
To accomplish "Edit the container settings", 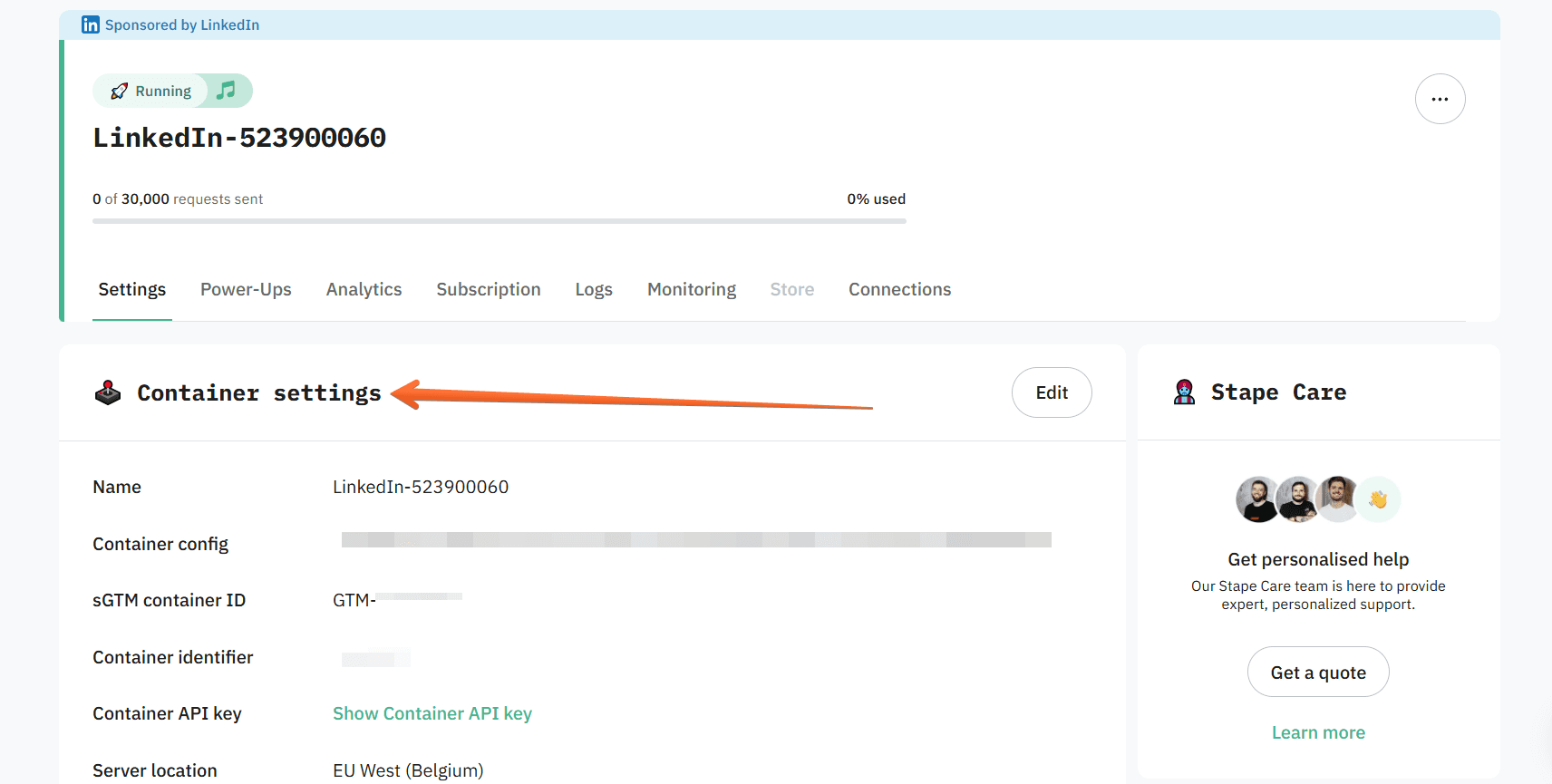I will (1052, 392).
